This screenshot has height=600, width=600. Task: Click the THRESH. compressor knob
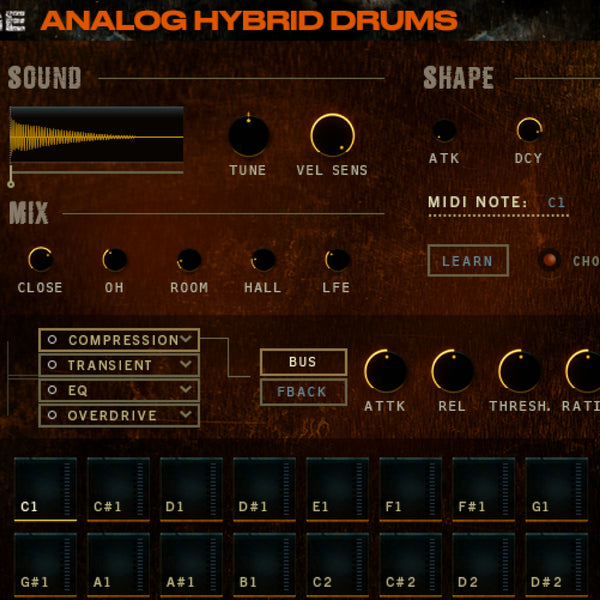(x=519, y=371)
